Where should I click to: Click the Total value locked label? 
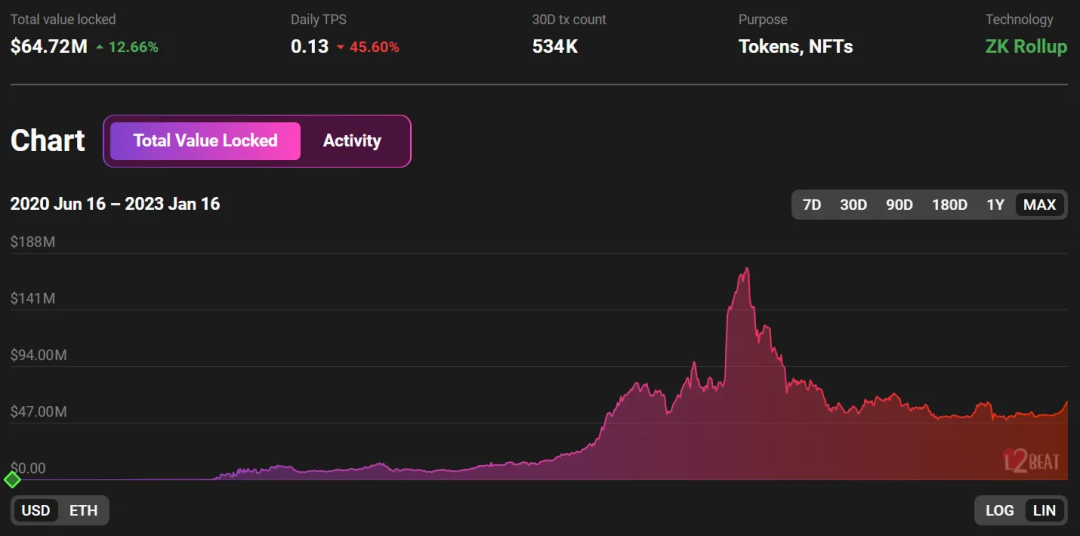[x=63, y=19]
